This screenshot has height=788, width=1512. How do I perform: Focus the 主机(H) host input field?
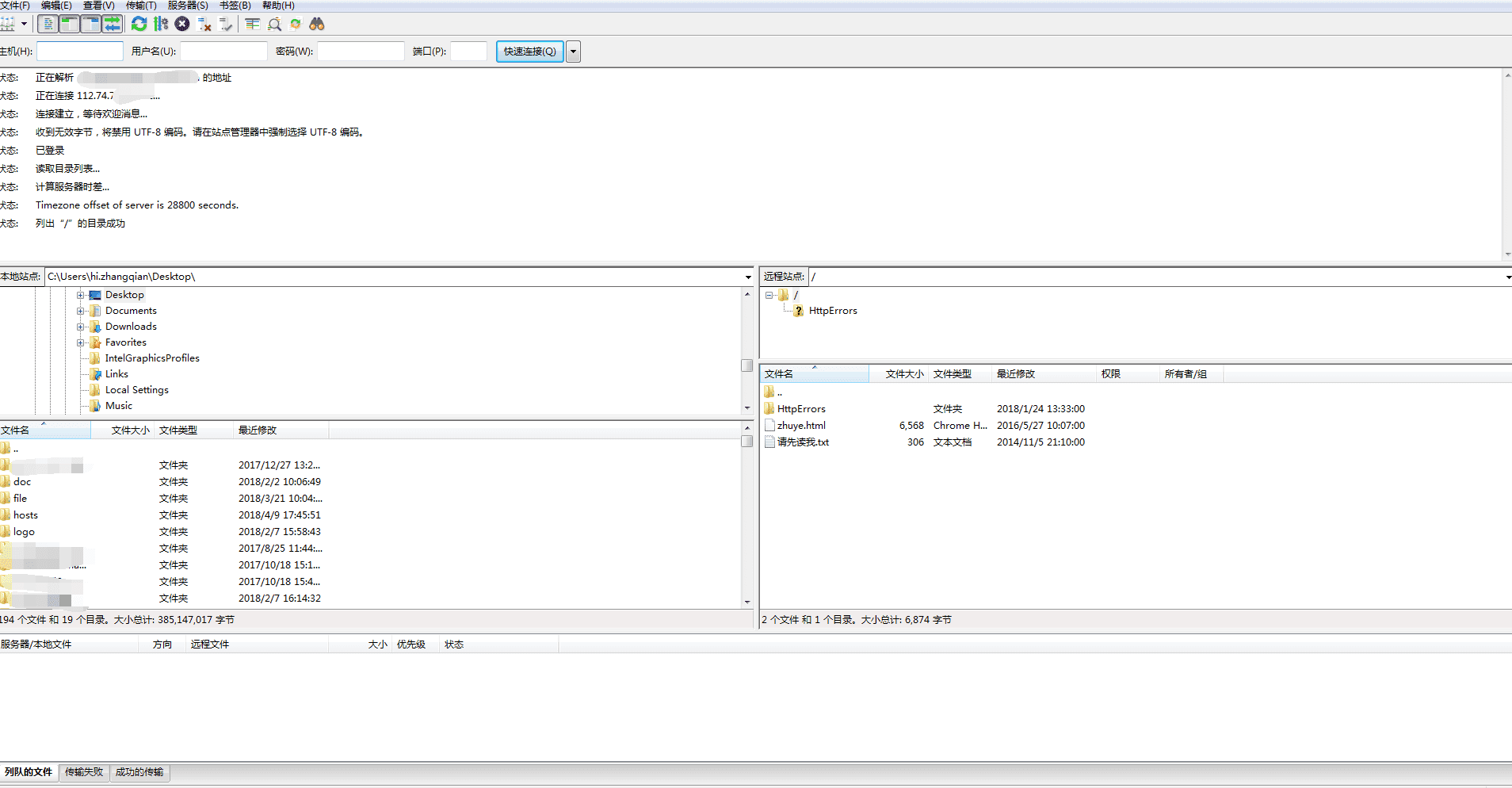80,52
